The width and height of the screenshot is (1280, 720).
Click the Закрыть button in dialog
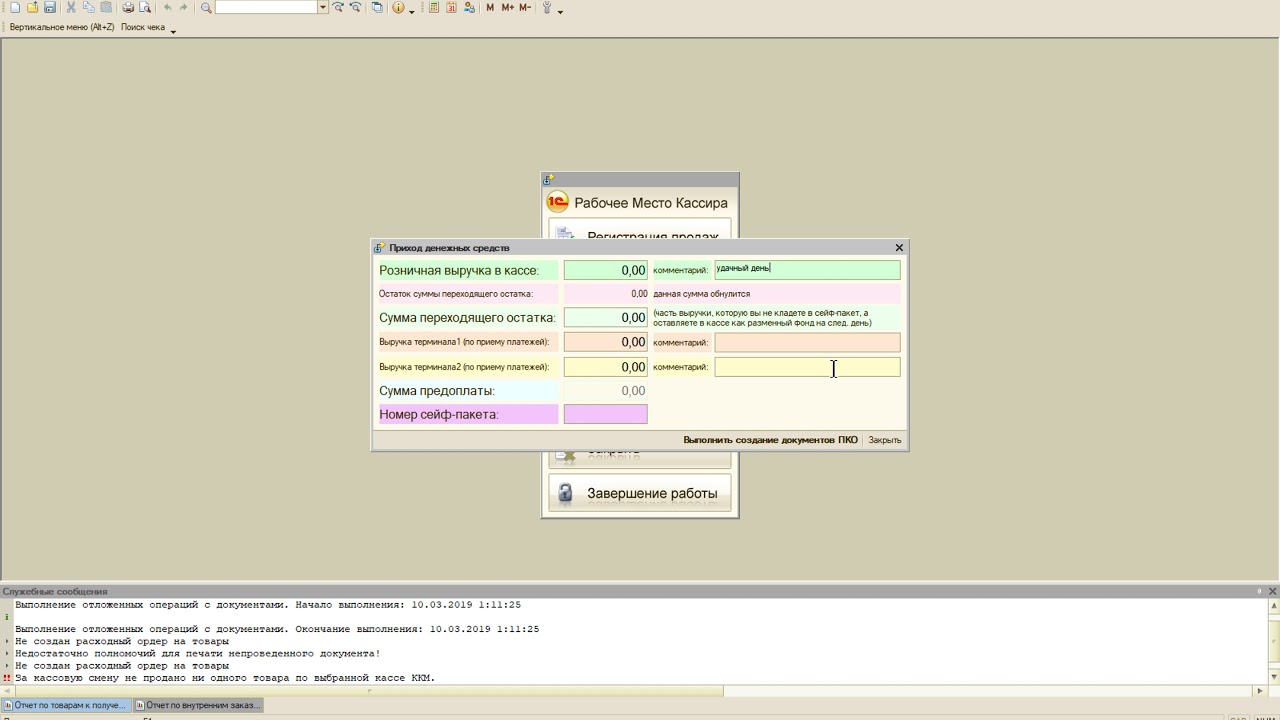[x=885, y=440]
